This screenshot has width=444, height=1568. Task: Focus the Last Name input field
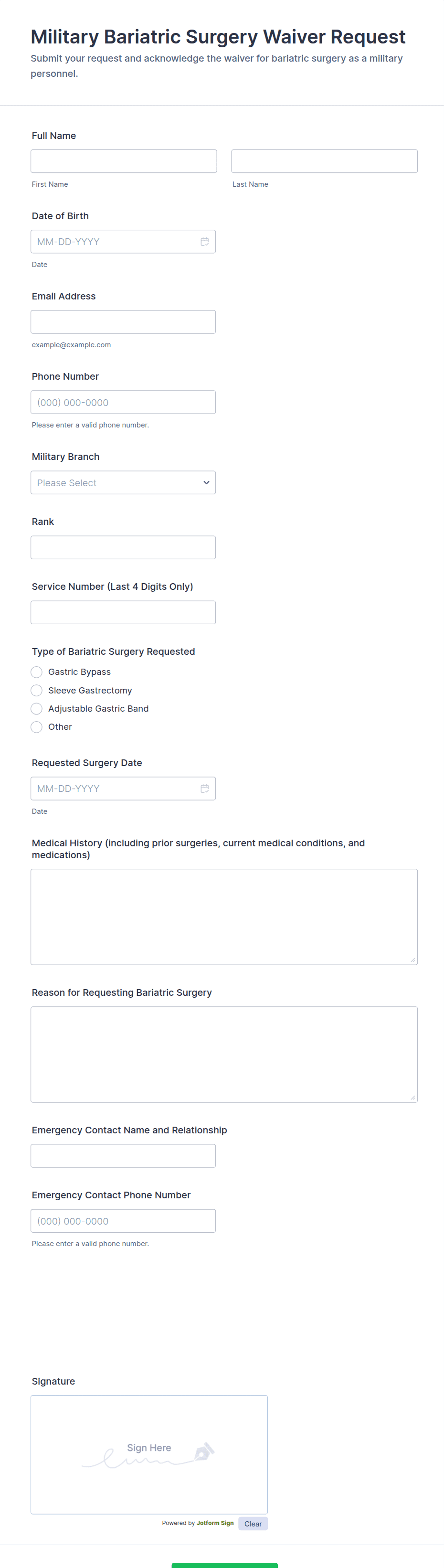pos(324,161)
